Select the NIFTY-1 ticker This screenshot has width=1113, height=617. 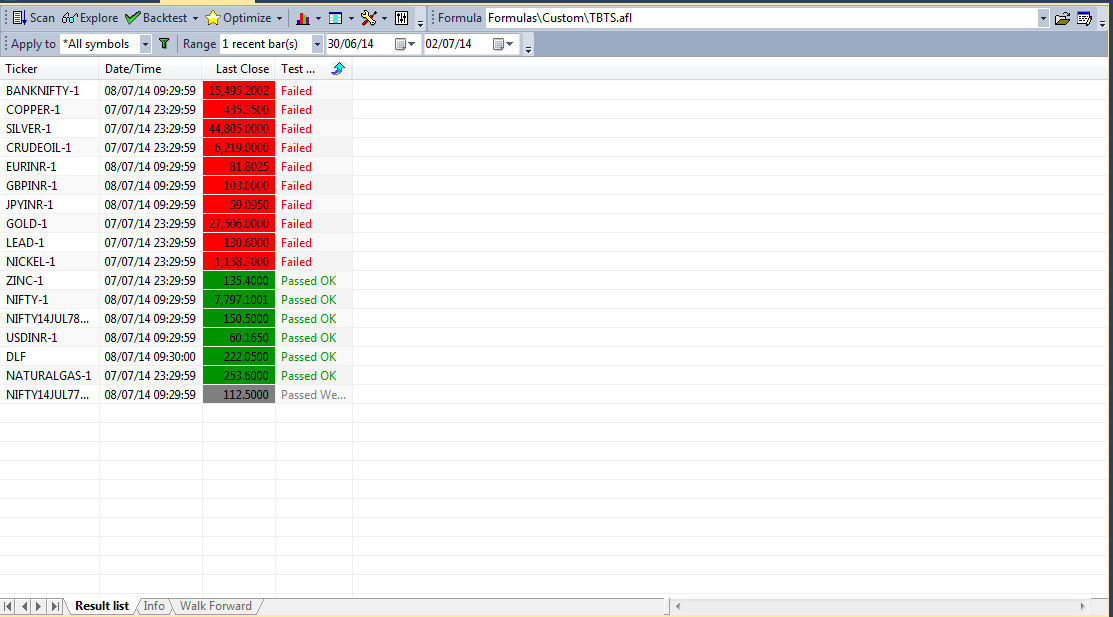(27, 300)
